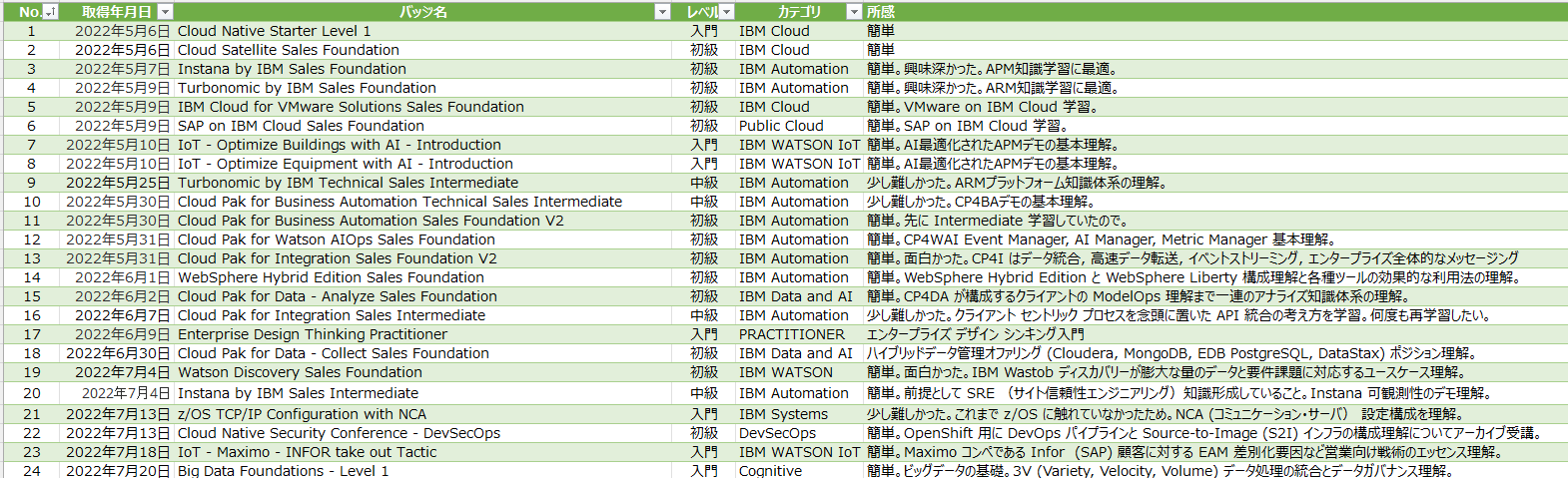Select the PRACTITIONER category cell
Viewport: 1568px width, 478px height.
[791, 334]
